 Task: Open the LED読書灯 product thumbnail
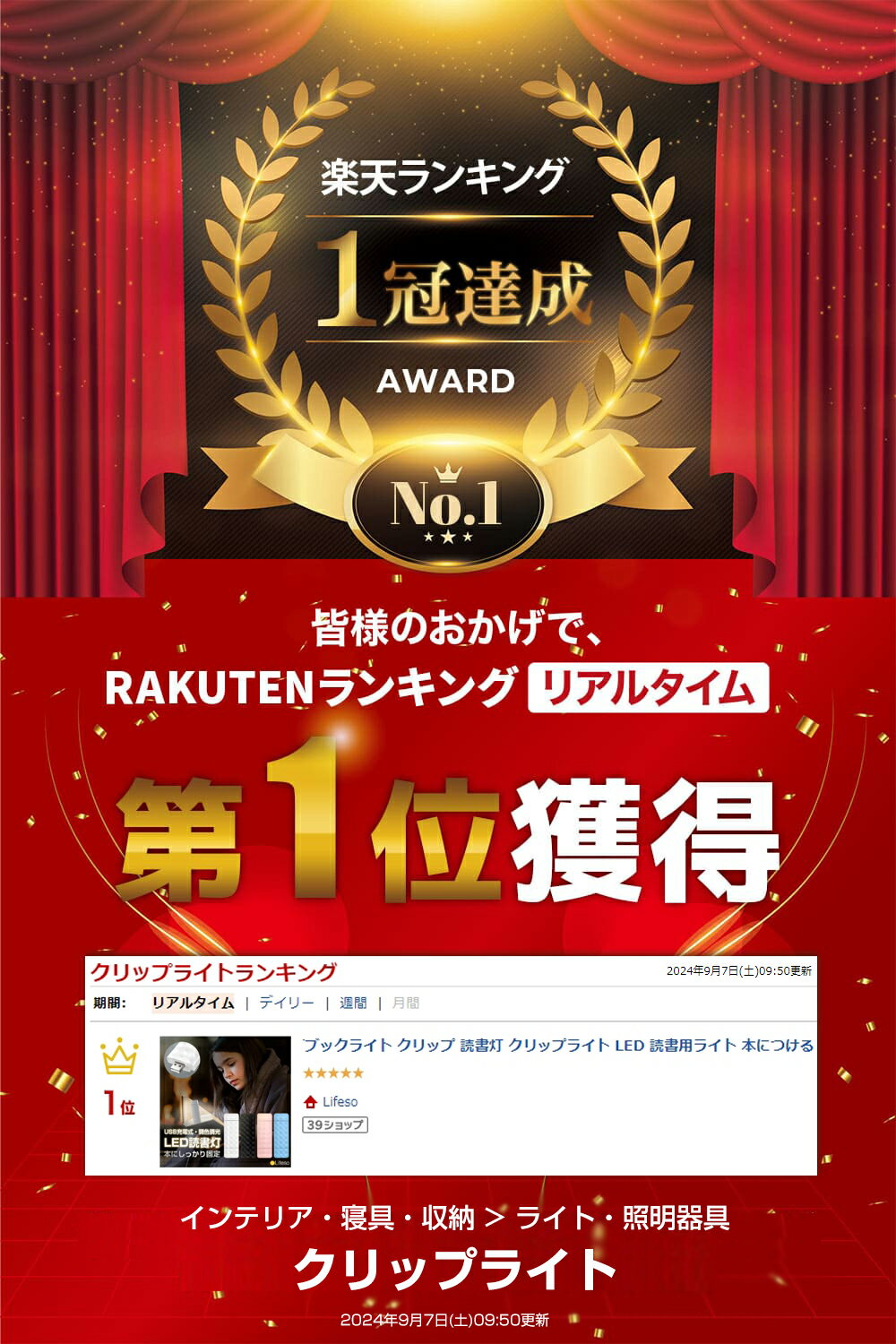pyautogui.click(x=225, y=1101)
